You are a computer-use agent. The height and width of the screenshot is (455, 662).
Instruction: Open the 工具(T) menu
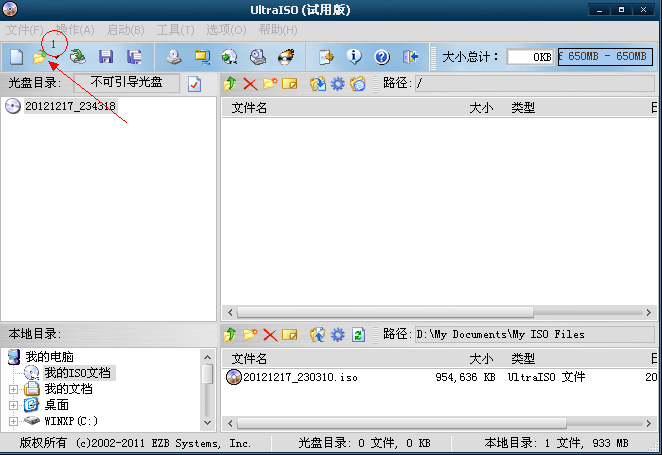pos(176,30)
